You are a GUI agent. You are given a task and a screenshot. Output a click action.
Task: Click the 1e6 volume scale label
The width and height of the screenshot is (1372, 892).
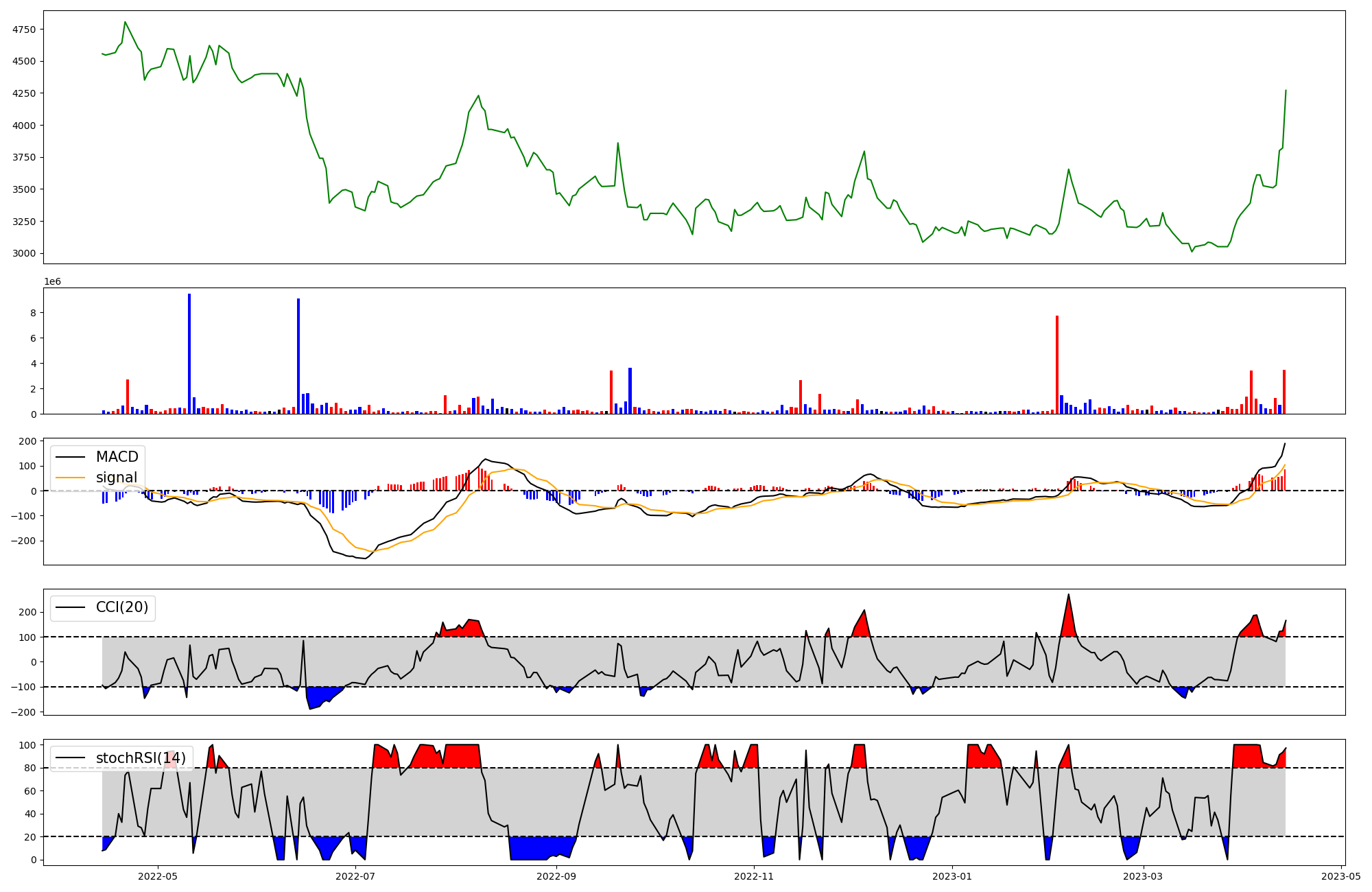point(53,282)
